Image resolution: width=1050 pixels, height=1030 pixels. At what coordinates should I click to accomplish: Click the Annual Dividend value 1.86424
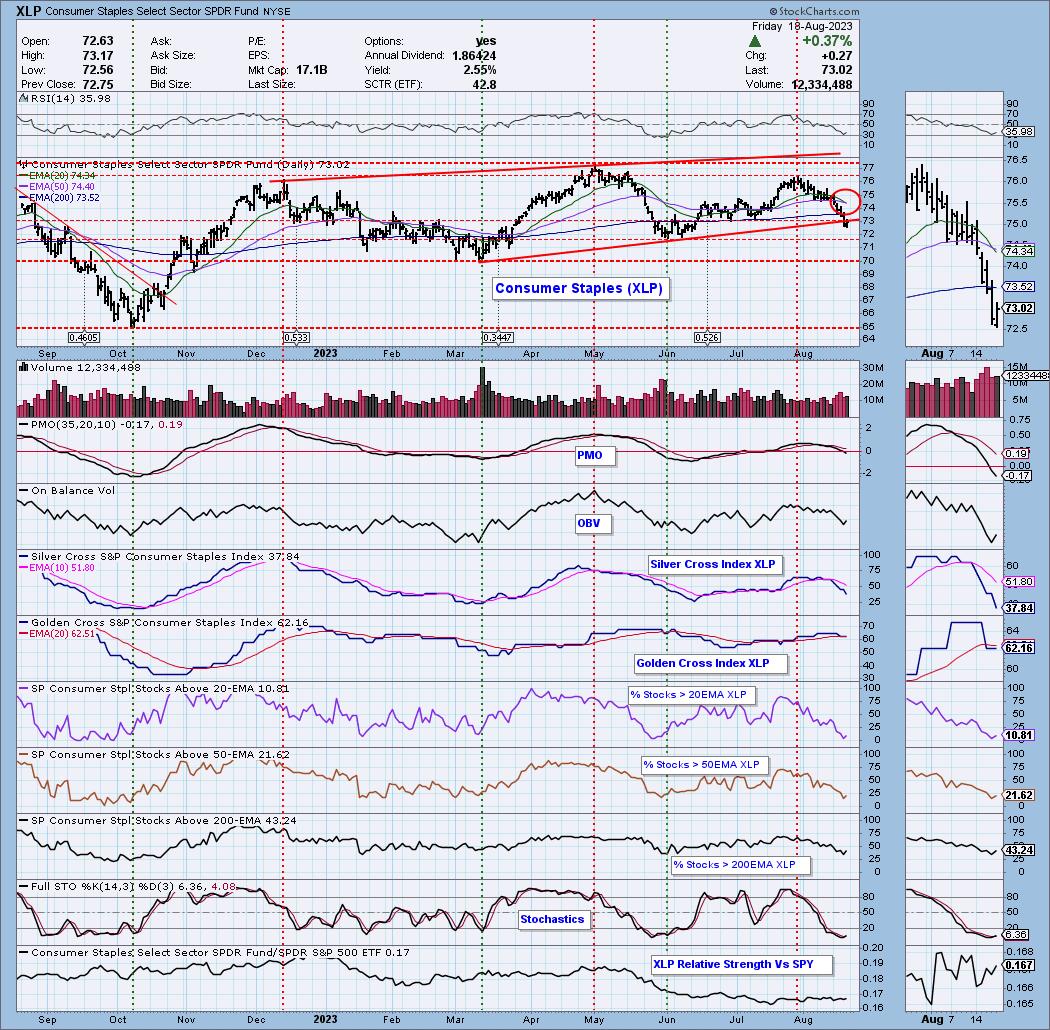point(474,56)
